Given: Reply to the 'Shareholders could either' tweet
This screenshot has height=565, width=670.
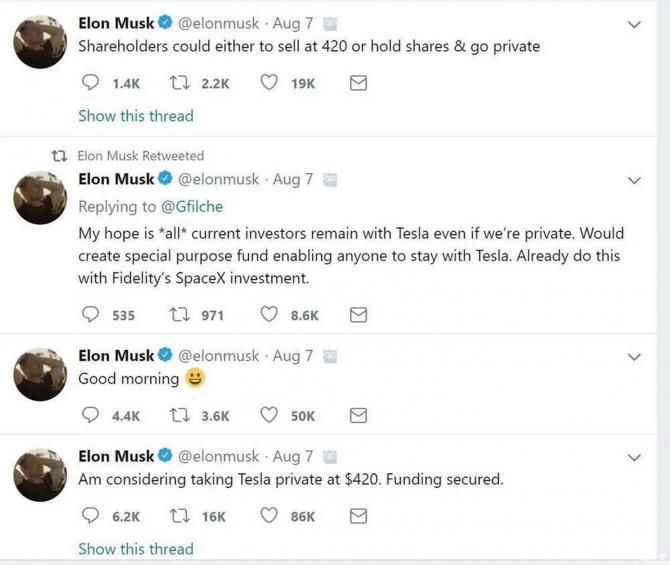Looking at the screenshot, I should coord(91,84).
